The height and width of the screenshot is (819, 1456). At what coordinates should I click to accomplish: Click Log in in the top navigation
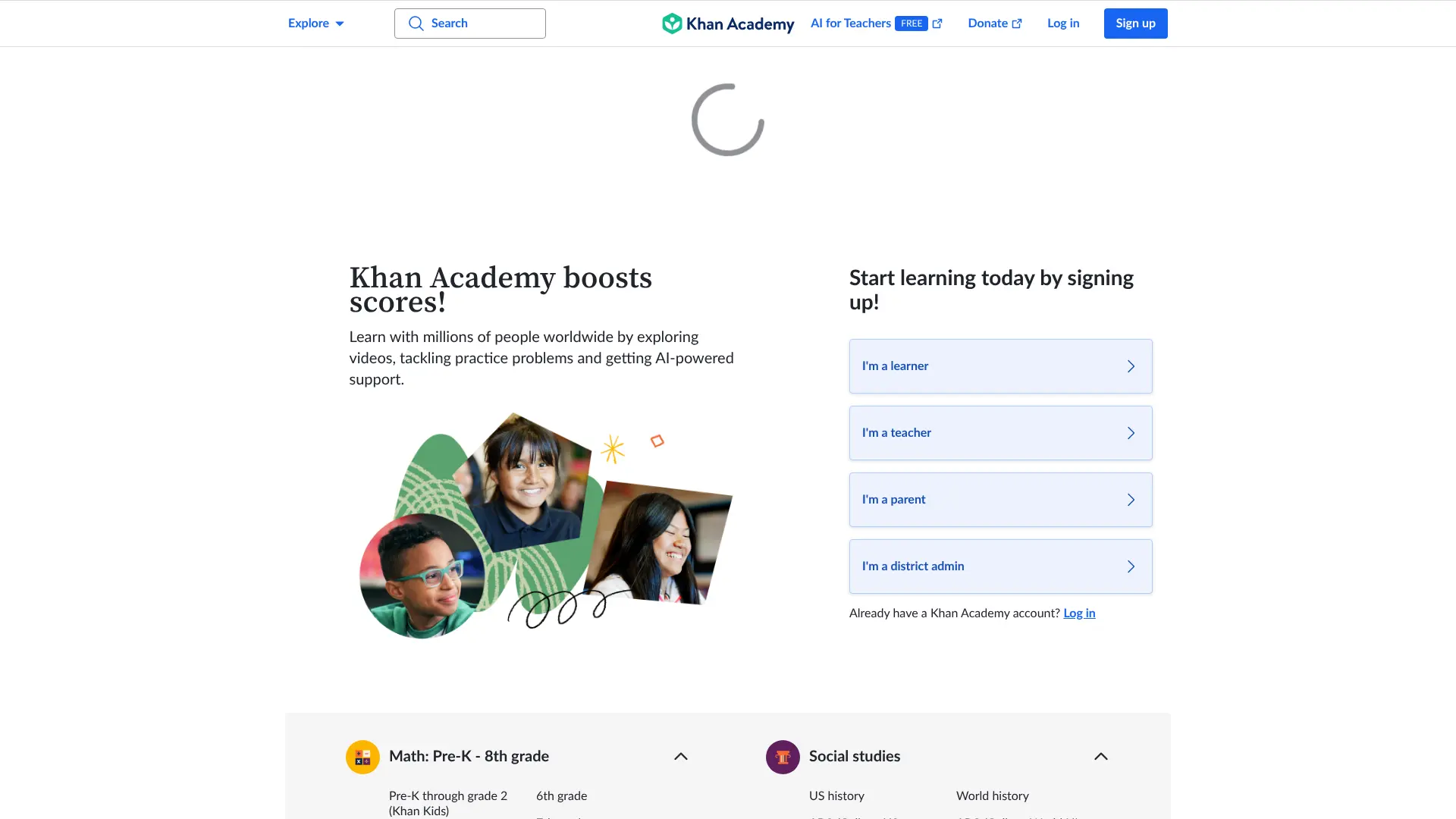[x=1063, y=24]
